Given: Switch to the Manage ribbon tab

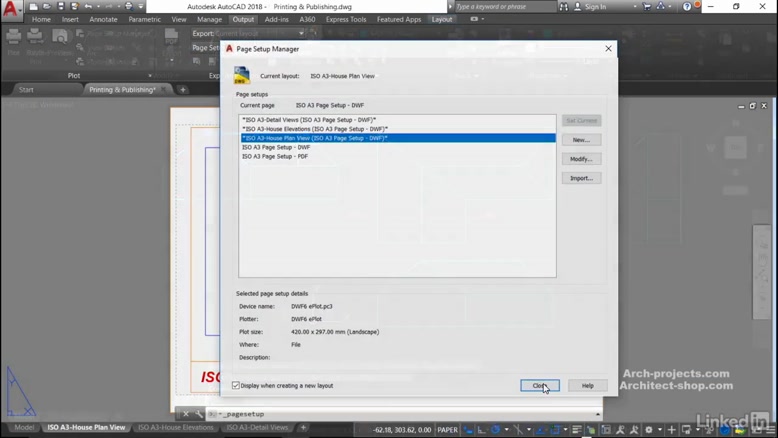Looking at the screenshot, I should pos(209,19).
